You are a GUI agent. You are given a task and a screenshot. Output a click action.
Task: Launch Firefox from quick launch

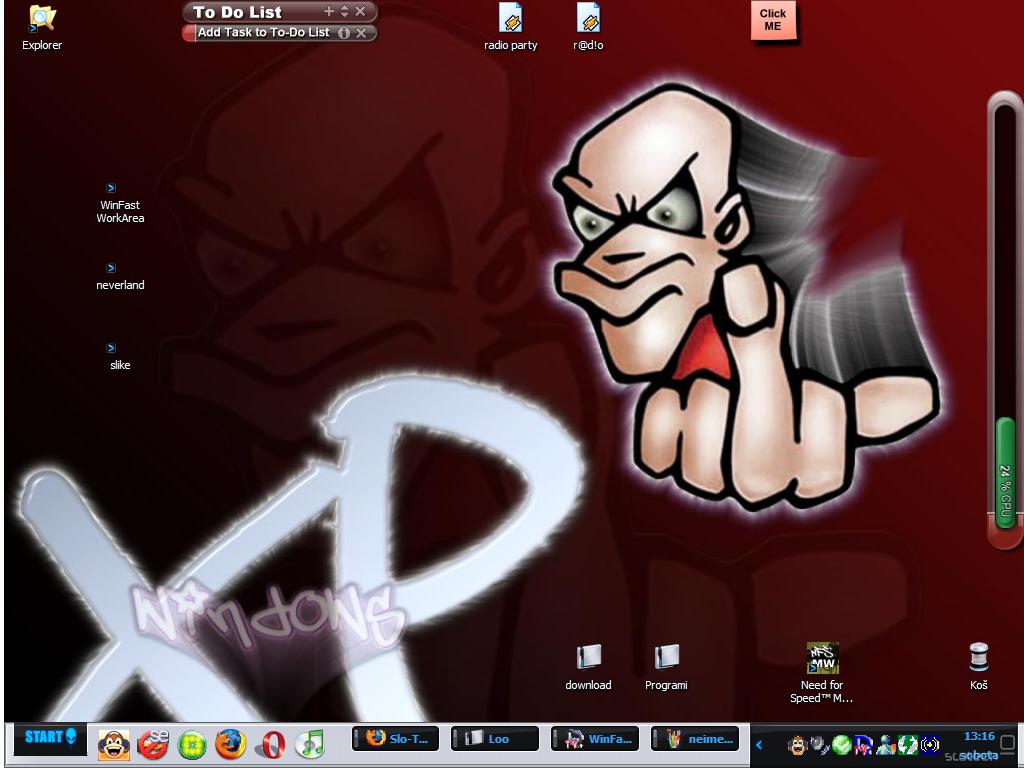231,744
